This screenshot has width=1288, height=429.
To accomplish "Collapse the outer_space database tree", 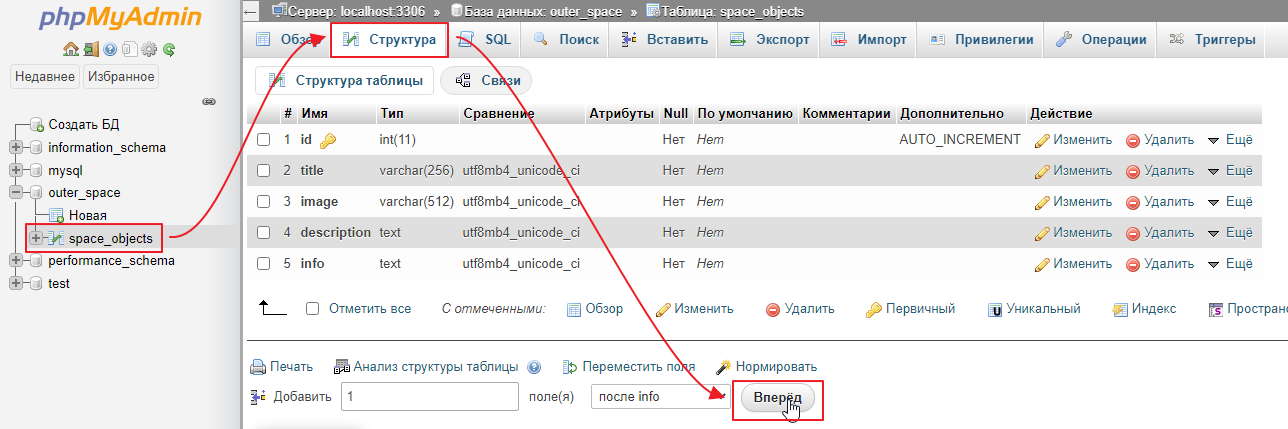I will [x=16, y=192].
